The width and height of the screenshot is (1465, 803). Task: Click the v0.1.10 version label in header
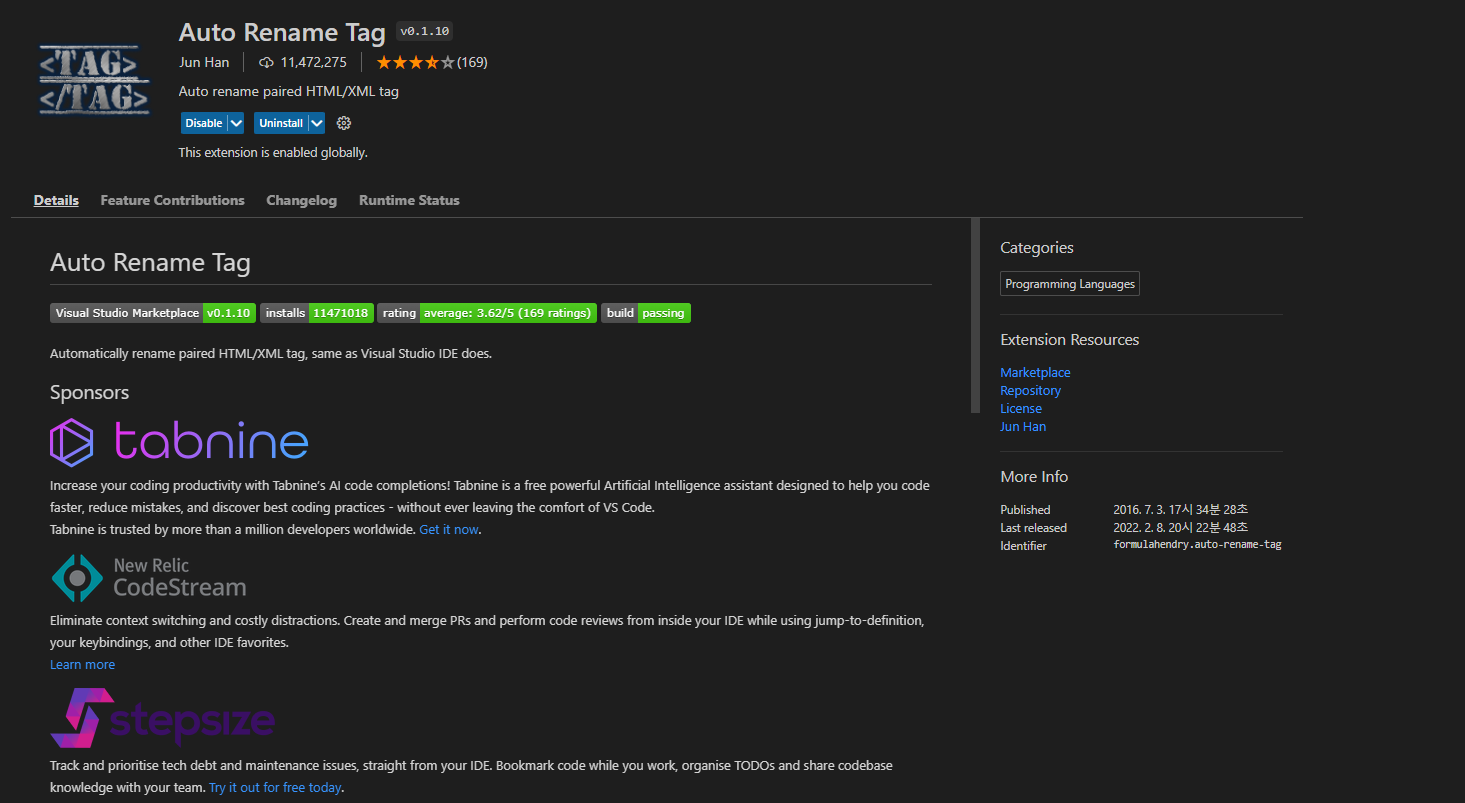pyautogui.click(x=424, y=31)
